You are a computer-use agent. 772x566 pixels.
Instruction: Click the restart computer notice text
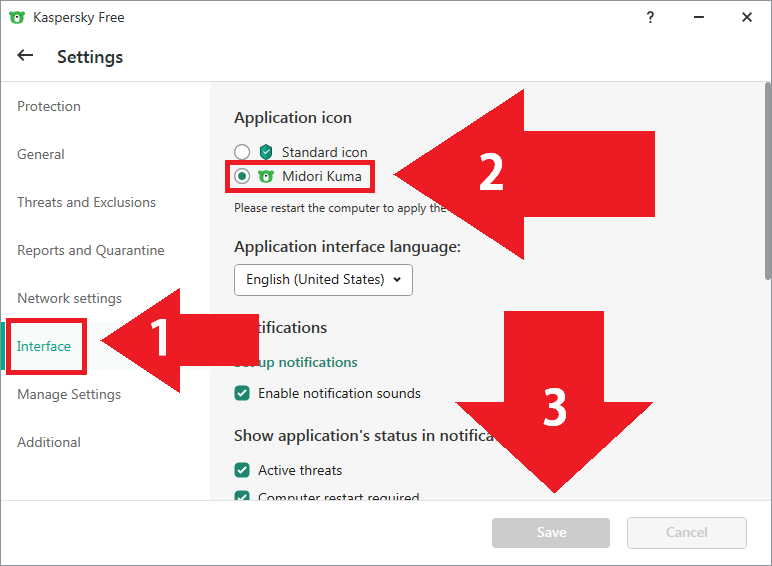tap(340, 208)
